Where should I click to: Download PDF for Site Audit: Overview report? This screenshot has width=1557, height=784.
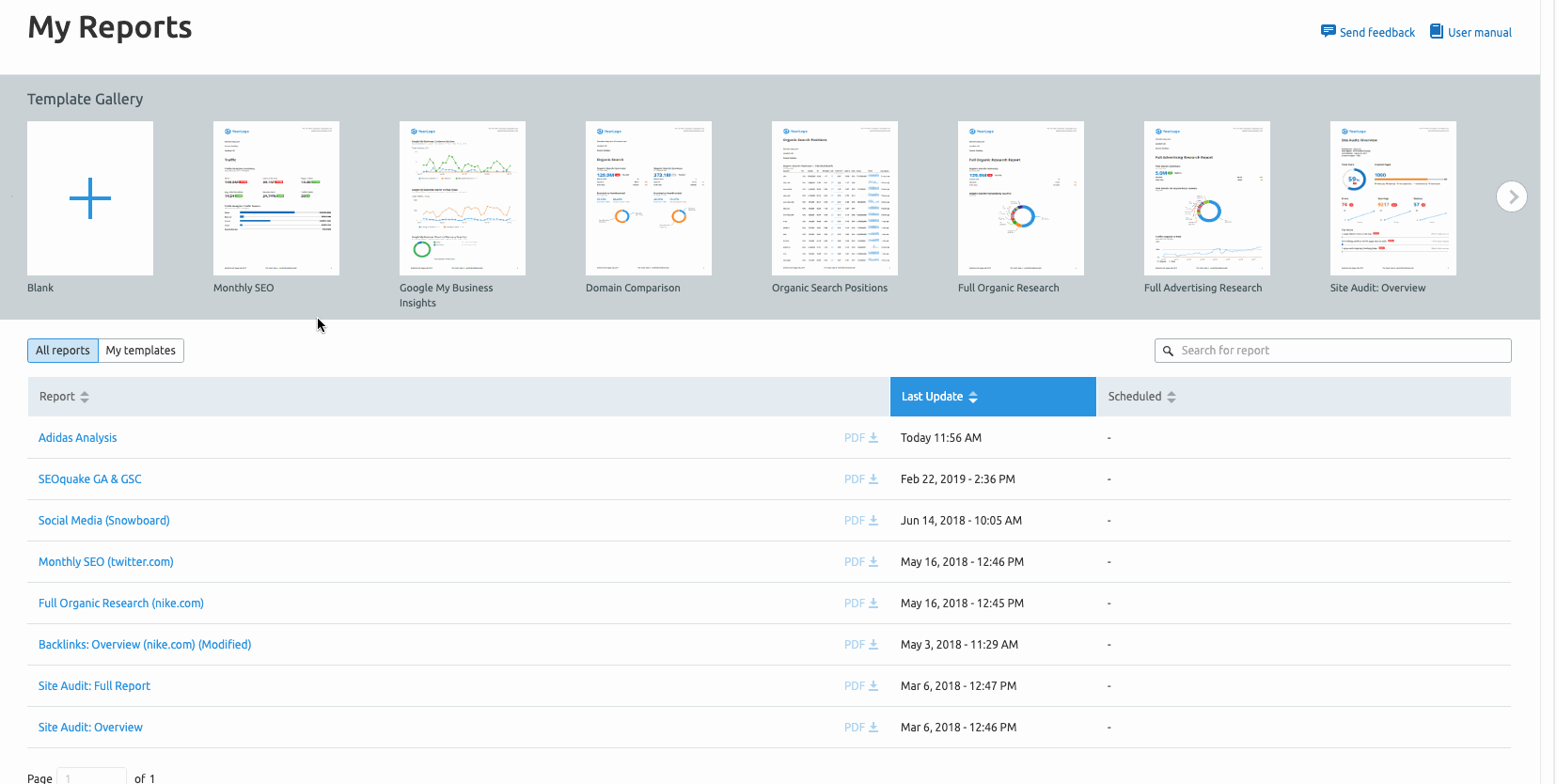861,728
